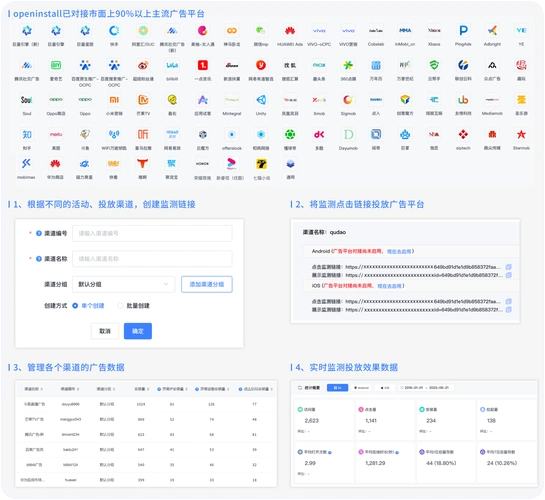Click the Dayumob platform icon
The image size is (545, 500).
click(x=348, y=134)
